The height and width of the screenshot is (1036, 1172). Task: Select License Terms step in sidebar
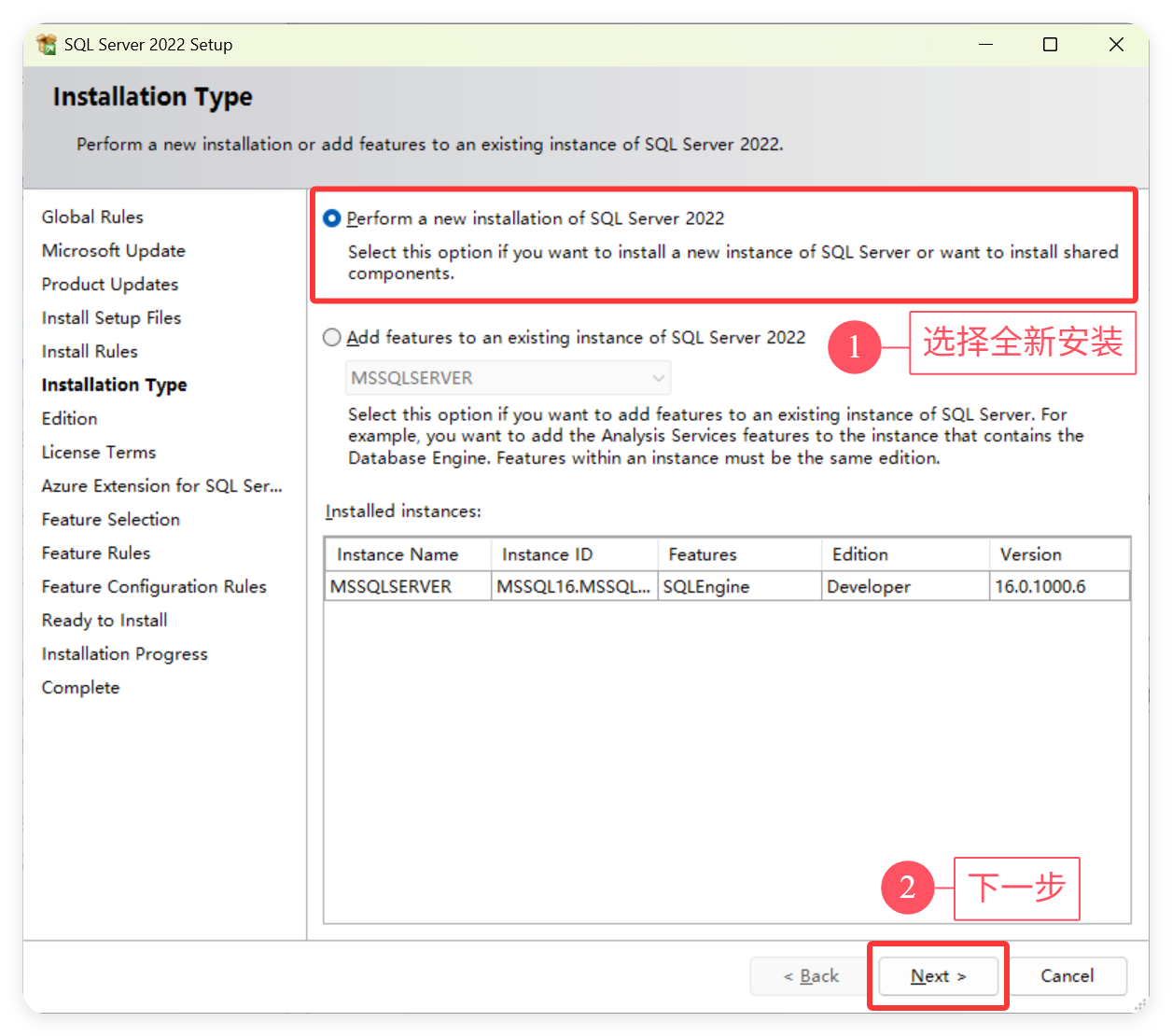pyautogui.click(x=99, y=452)
